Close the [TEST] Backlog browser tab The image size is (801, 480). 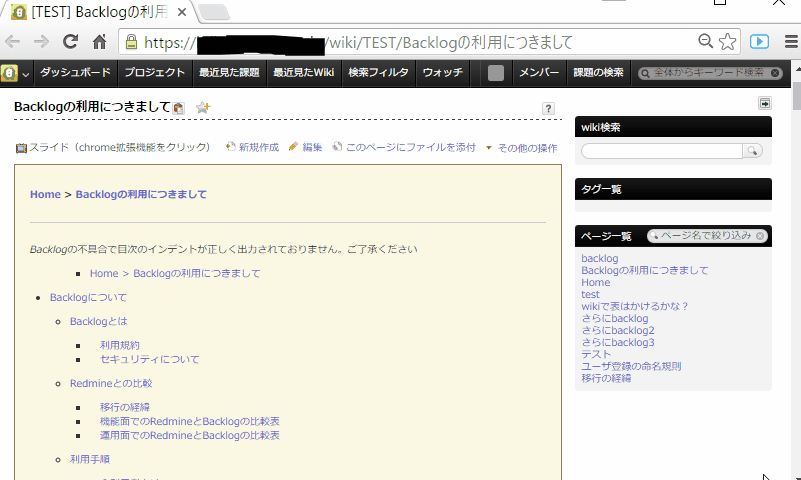181,12
